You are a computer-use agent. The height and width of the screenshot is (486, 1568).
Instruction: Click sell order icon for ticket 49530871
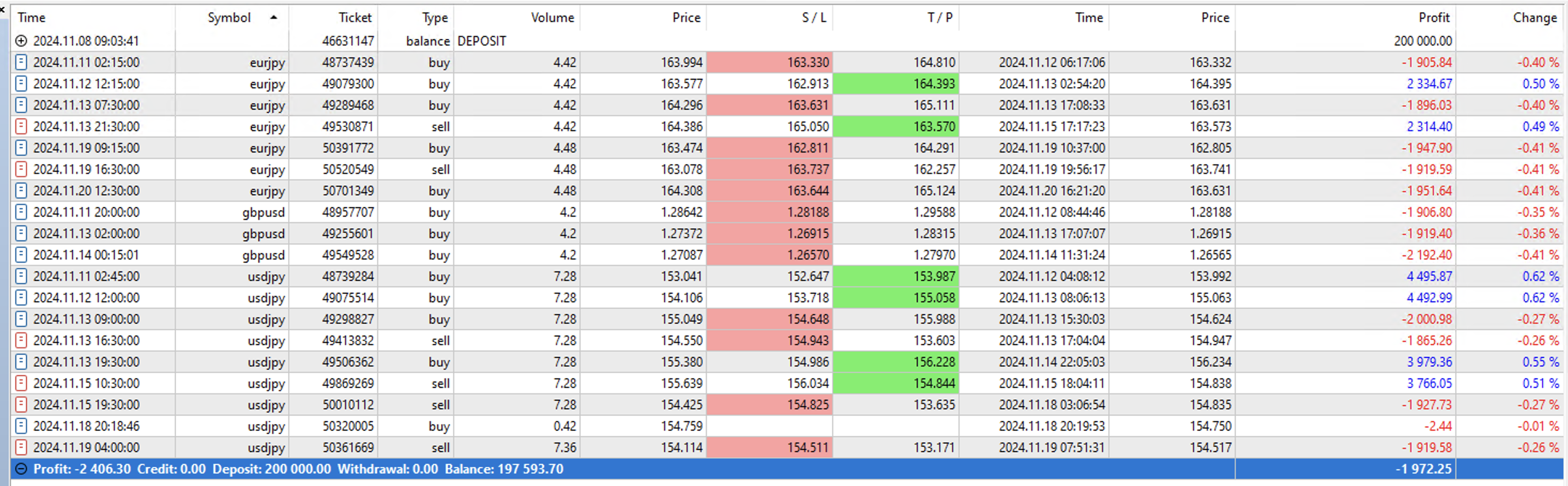pos(21,126)
